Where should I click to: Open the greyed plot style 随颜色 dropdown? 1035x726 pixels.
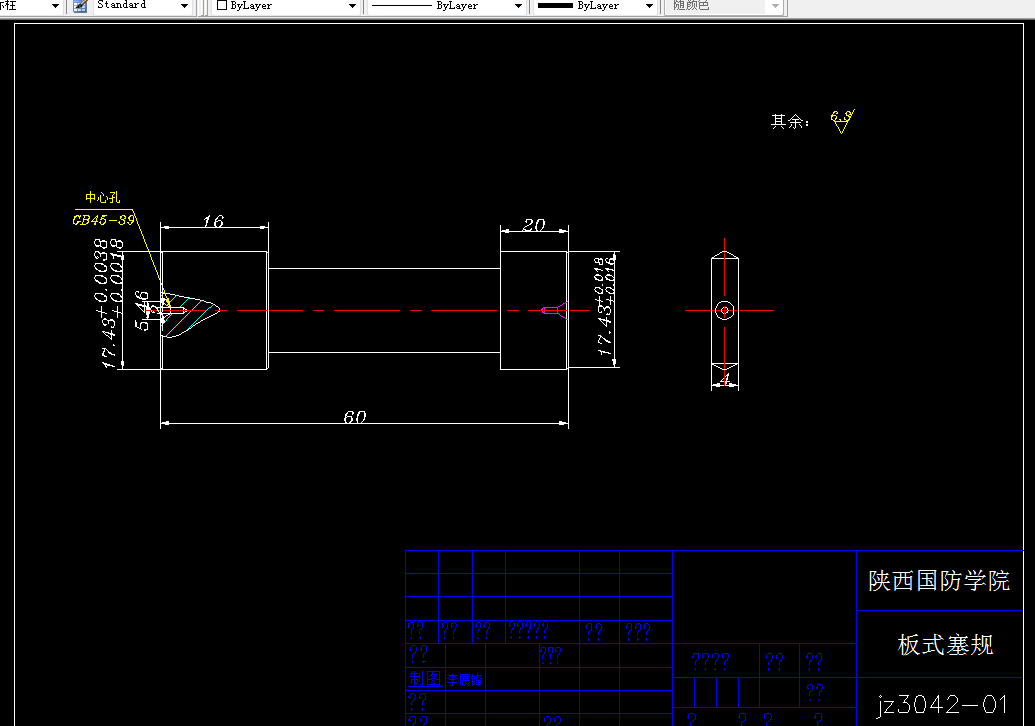point(776,6)
